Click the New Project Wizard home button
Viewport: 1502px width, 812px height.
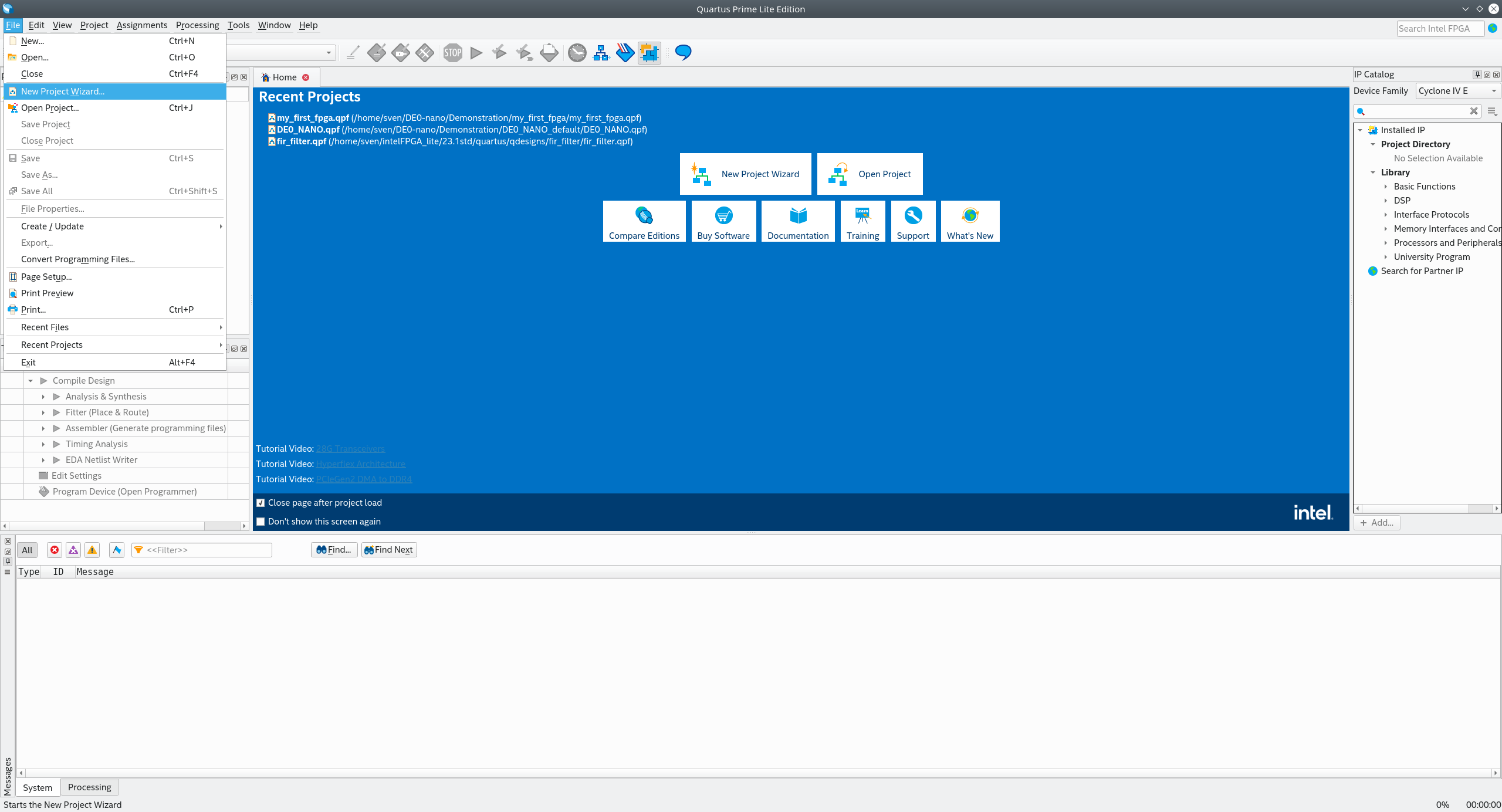click(745, 174)
